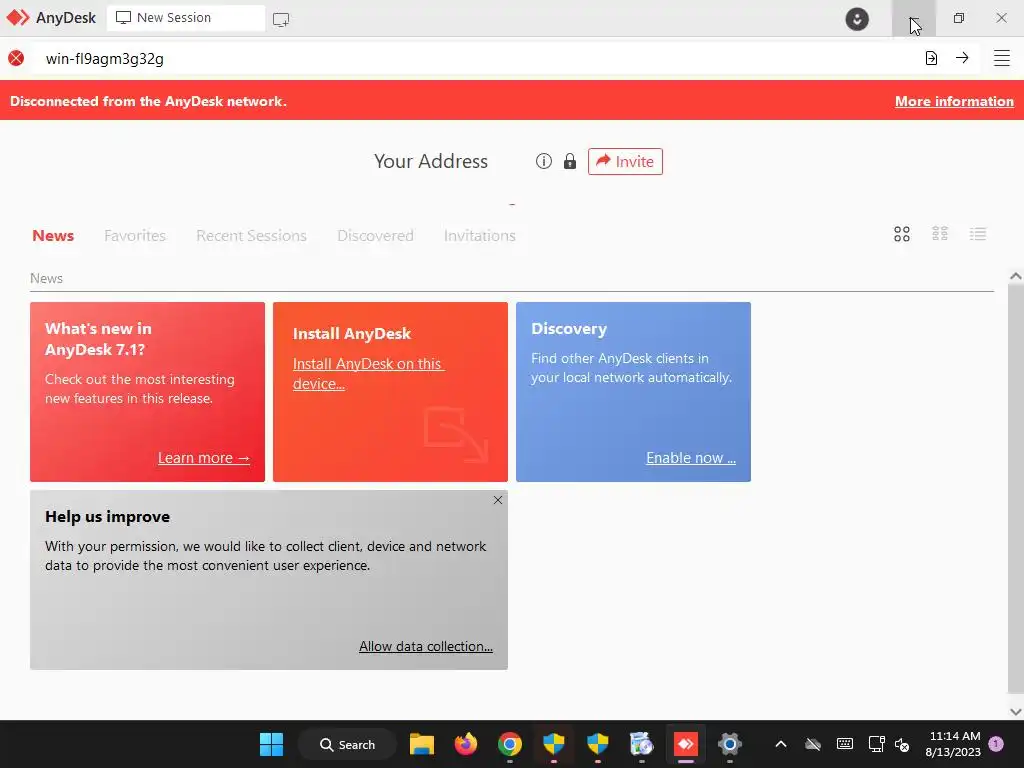Open the Windows Start menu
Image resolution: width=1024 pixels, height=768 pixels.
[x=271, y=744]
